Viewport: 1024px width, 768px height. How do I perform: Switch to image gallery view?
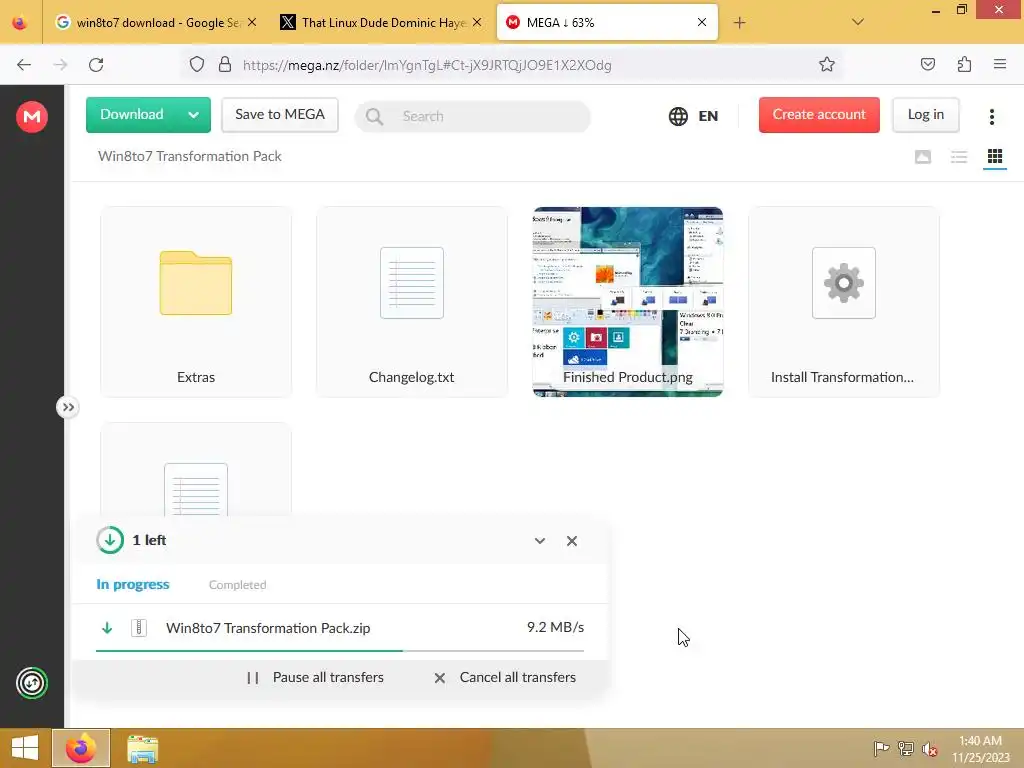pyautogui.click(x=923, y=157)
